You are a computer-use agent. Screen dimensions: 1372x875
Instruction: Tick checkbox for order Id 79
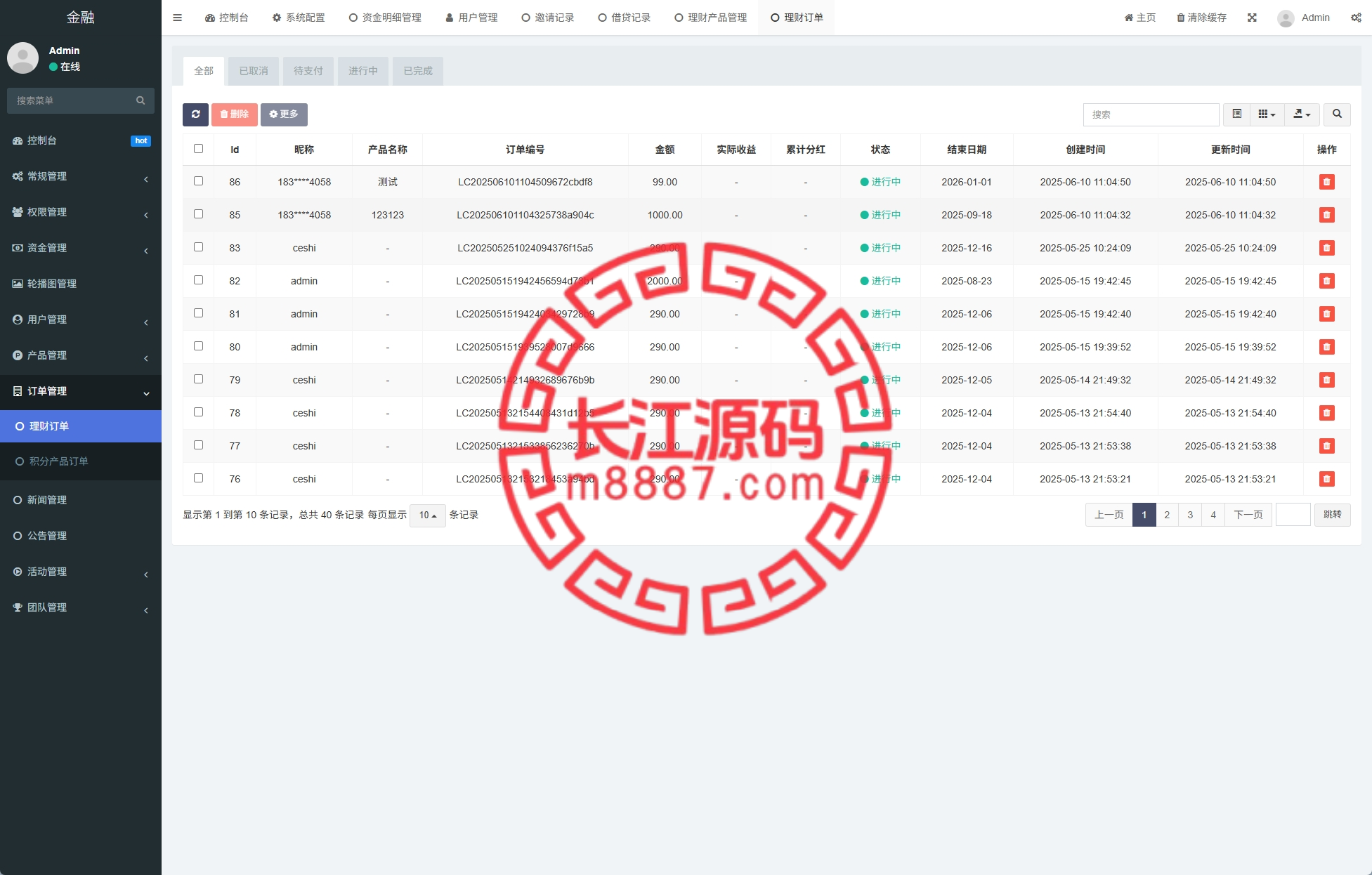pyautogui.click(x=198, y=379)
